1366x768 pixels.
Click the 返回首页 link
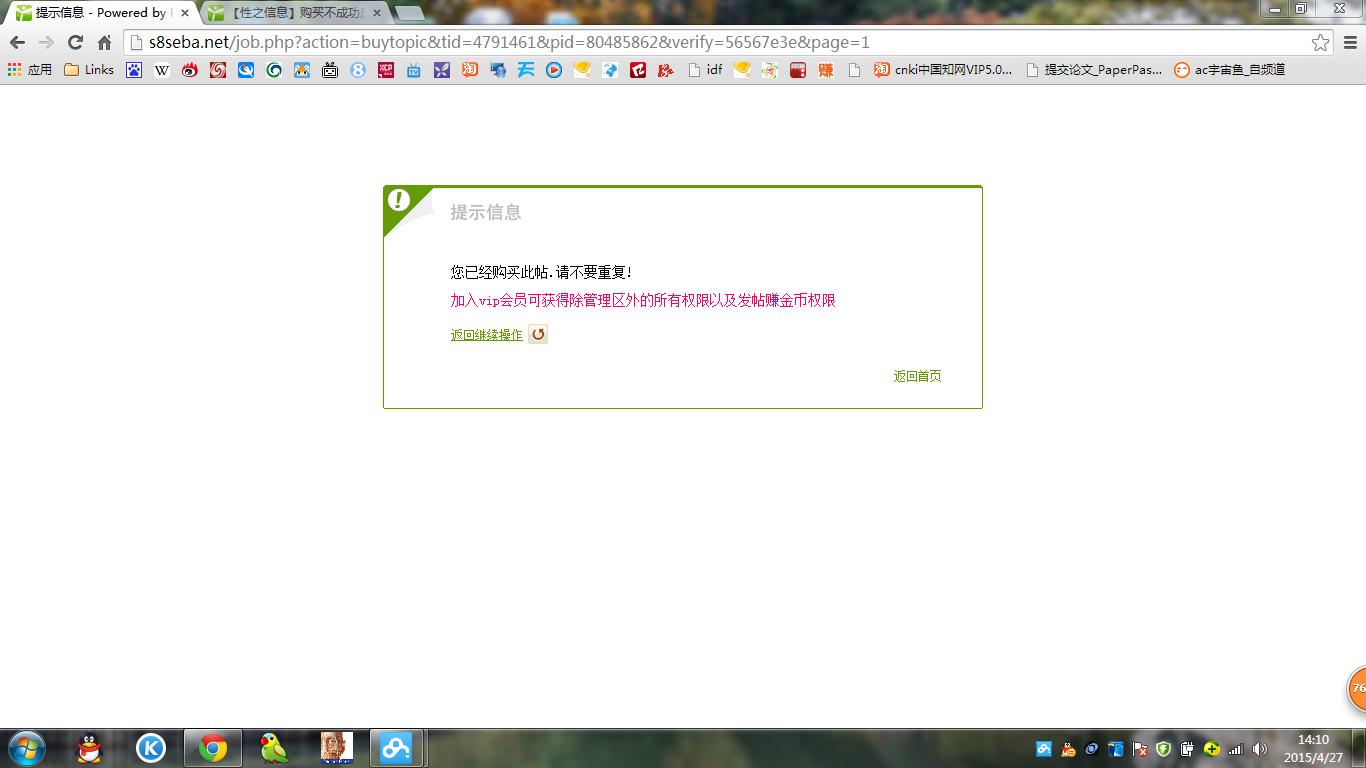(916, 375)
